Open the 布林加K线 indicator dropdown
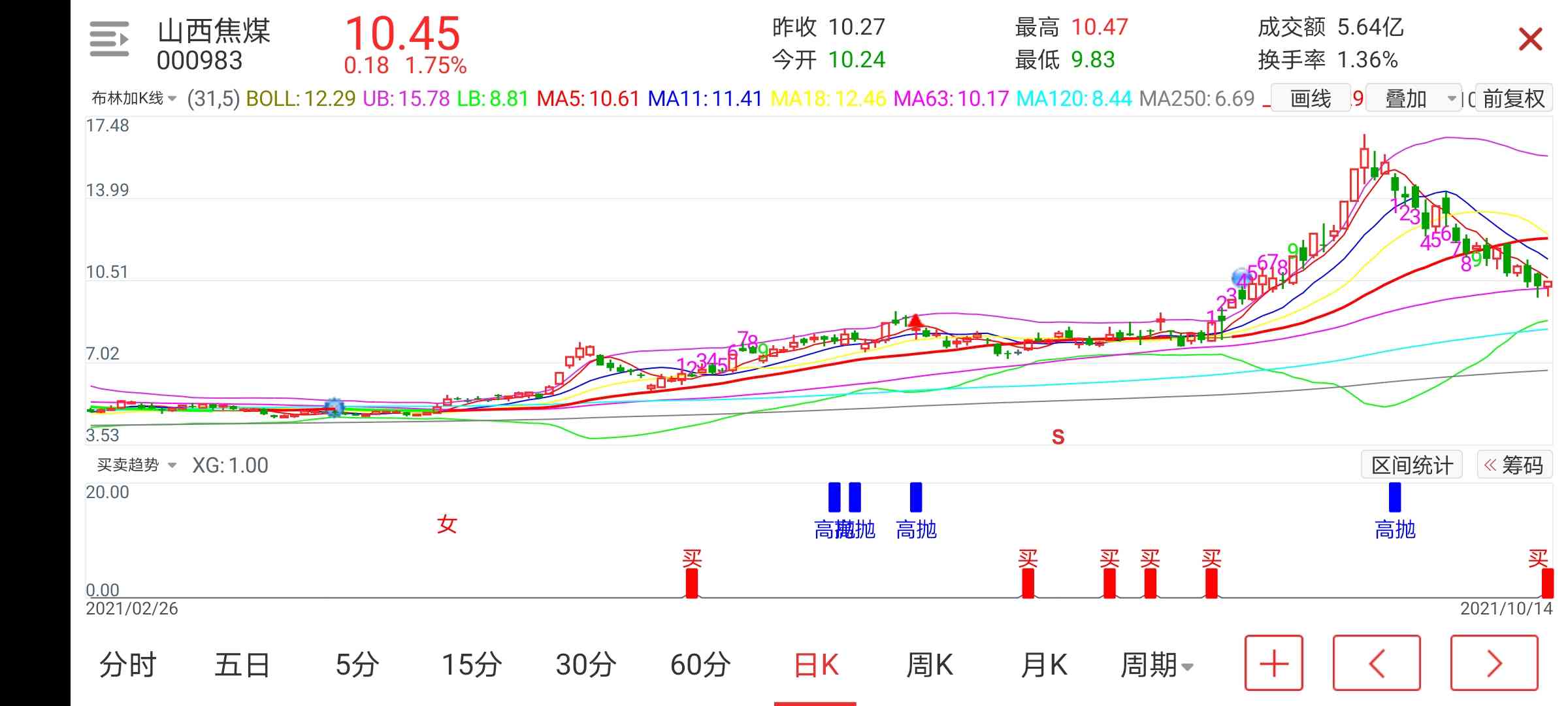Screen dimensions: 1568x706 [x=134, y=99]
